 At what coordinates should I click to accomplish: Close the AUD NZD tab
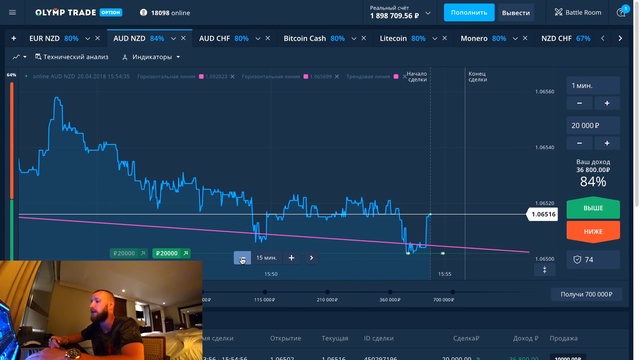[x=183, y=38]
